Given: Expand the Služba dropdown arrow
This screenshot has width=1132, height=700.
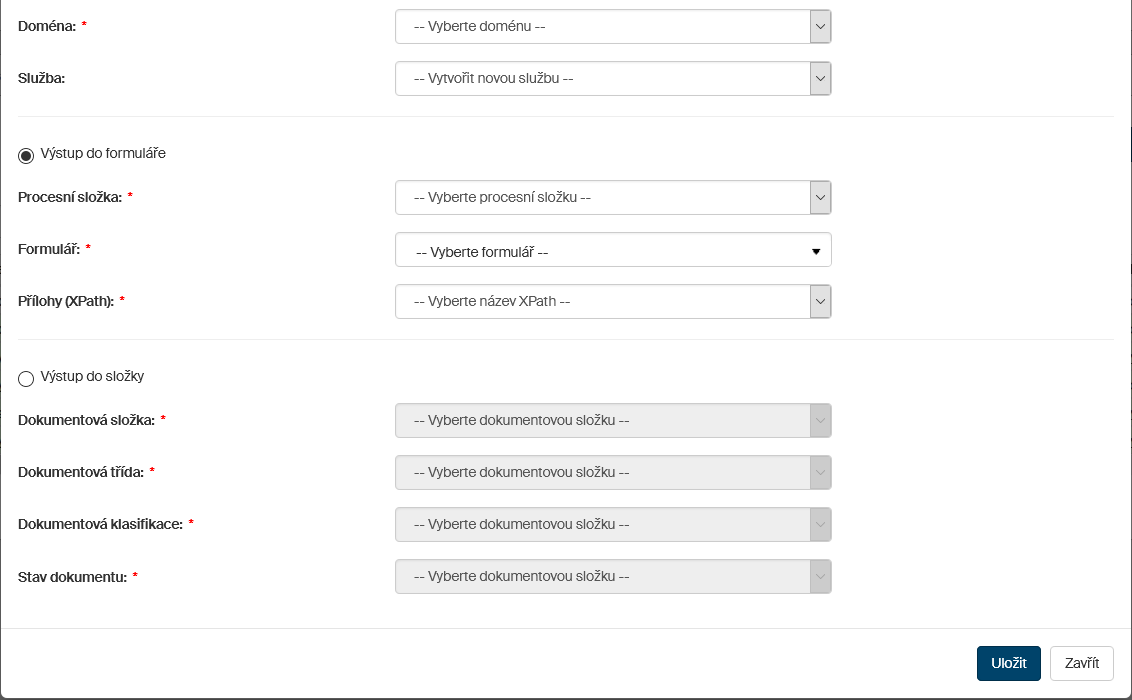Looking at the screenshot, I should click(x=820, y=79).
